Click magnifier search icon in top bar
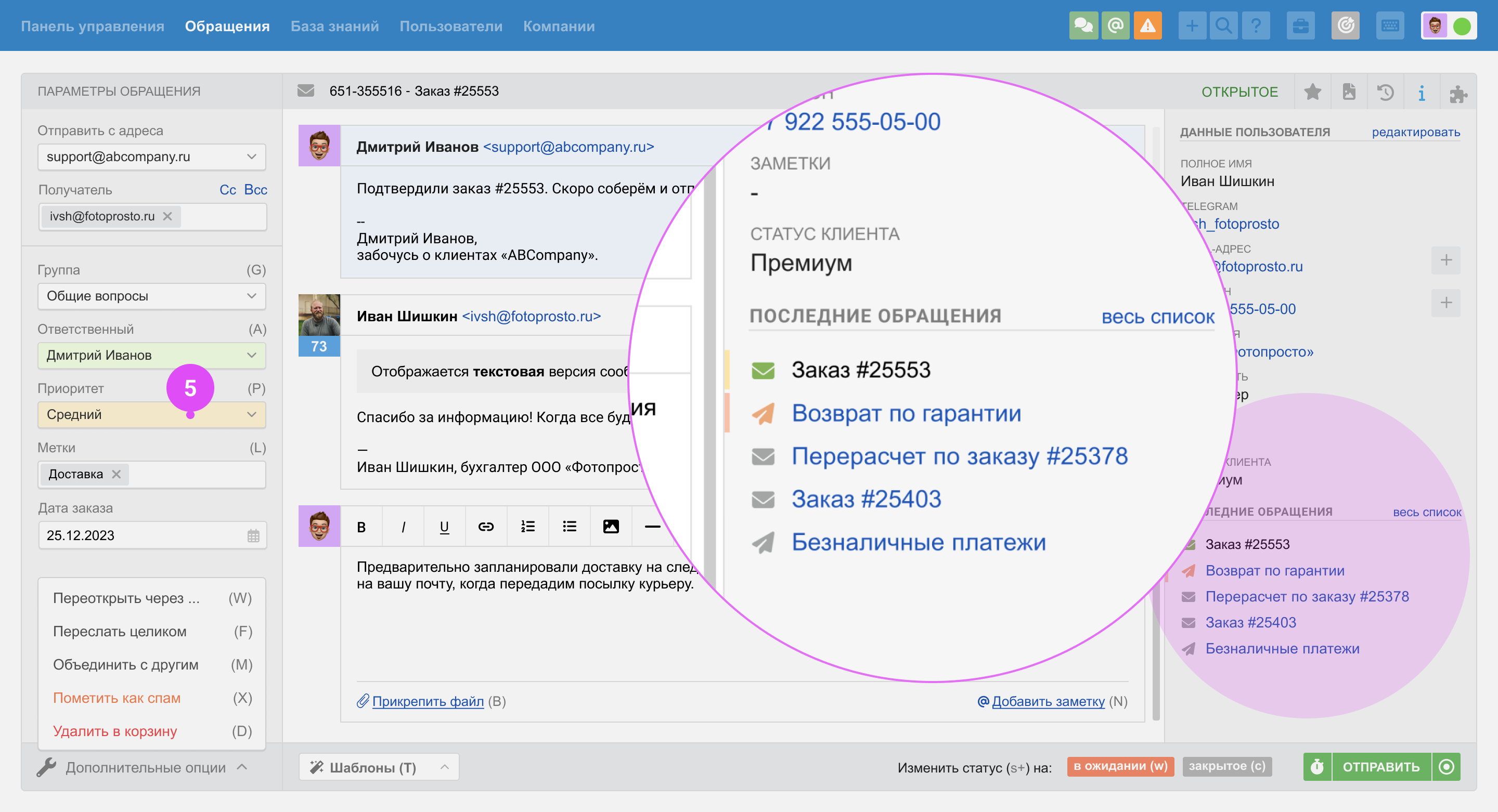Viewport: 1498px width, 812px height. [1223, 26]
